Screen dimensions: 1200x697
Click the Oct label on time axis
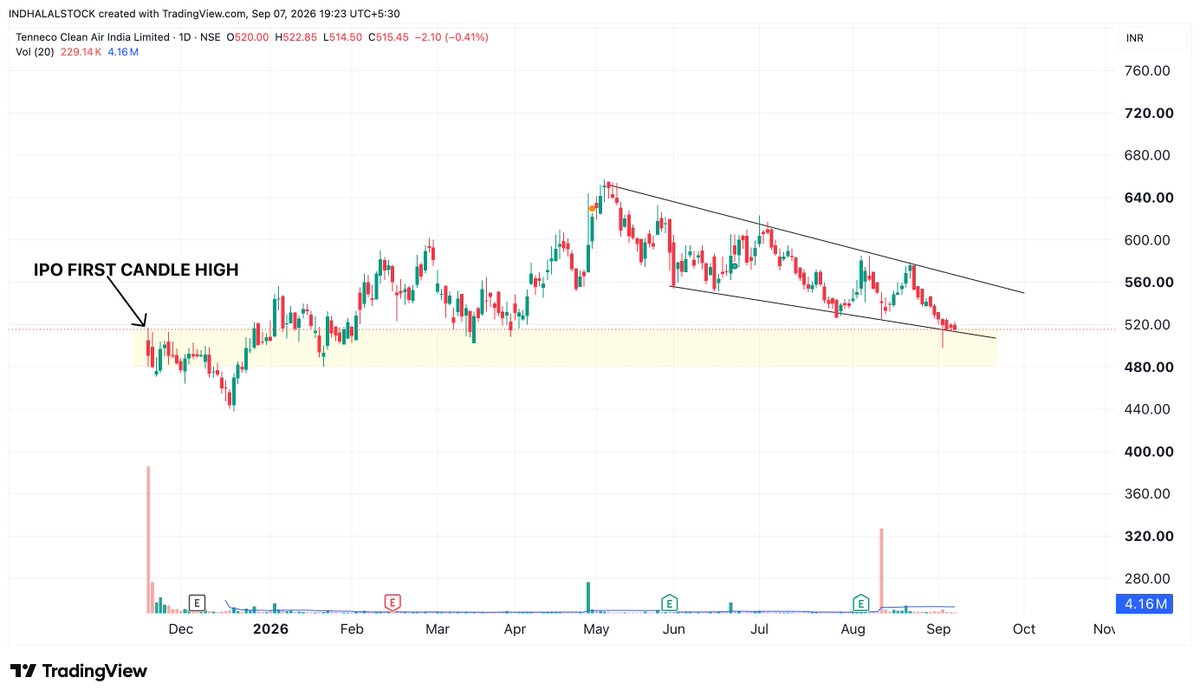[x=1024, y=630]
